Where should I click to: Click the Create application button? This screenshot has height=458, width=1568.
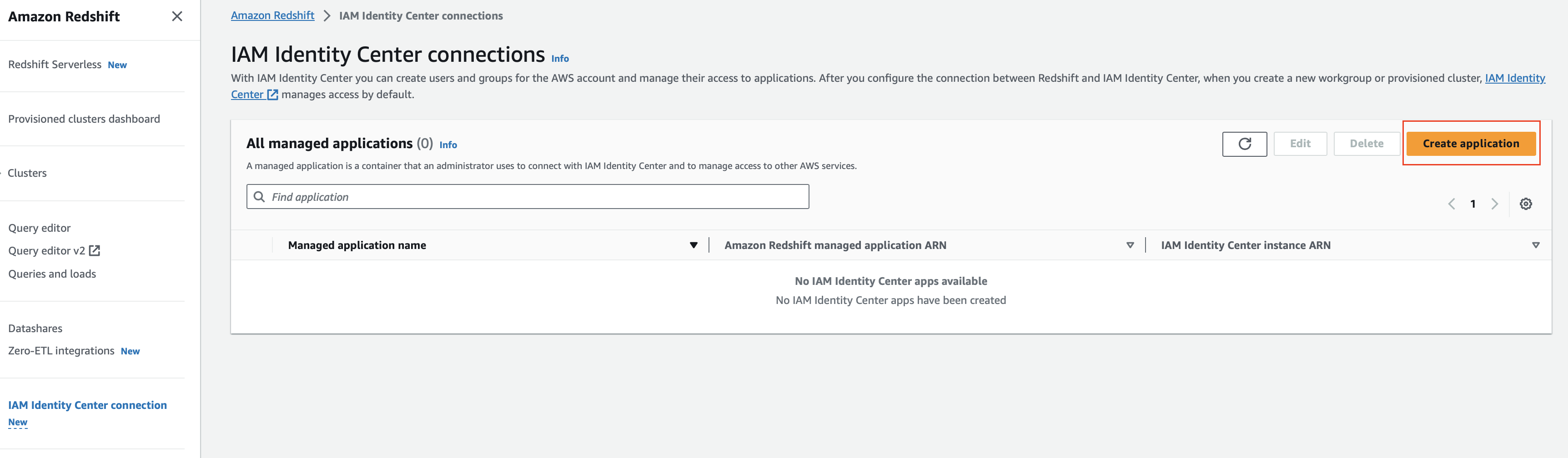coord(1471,144)
